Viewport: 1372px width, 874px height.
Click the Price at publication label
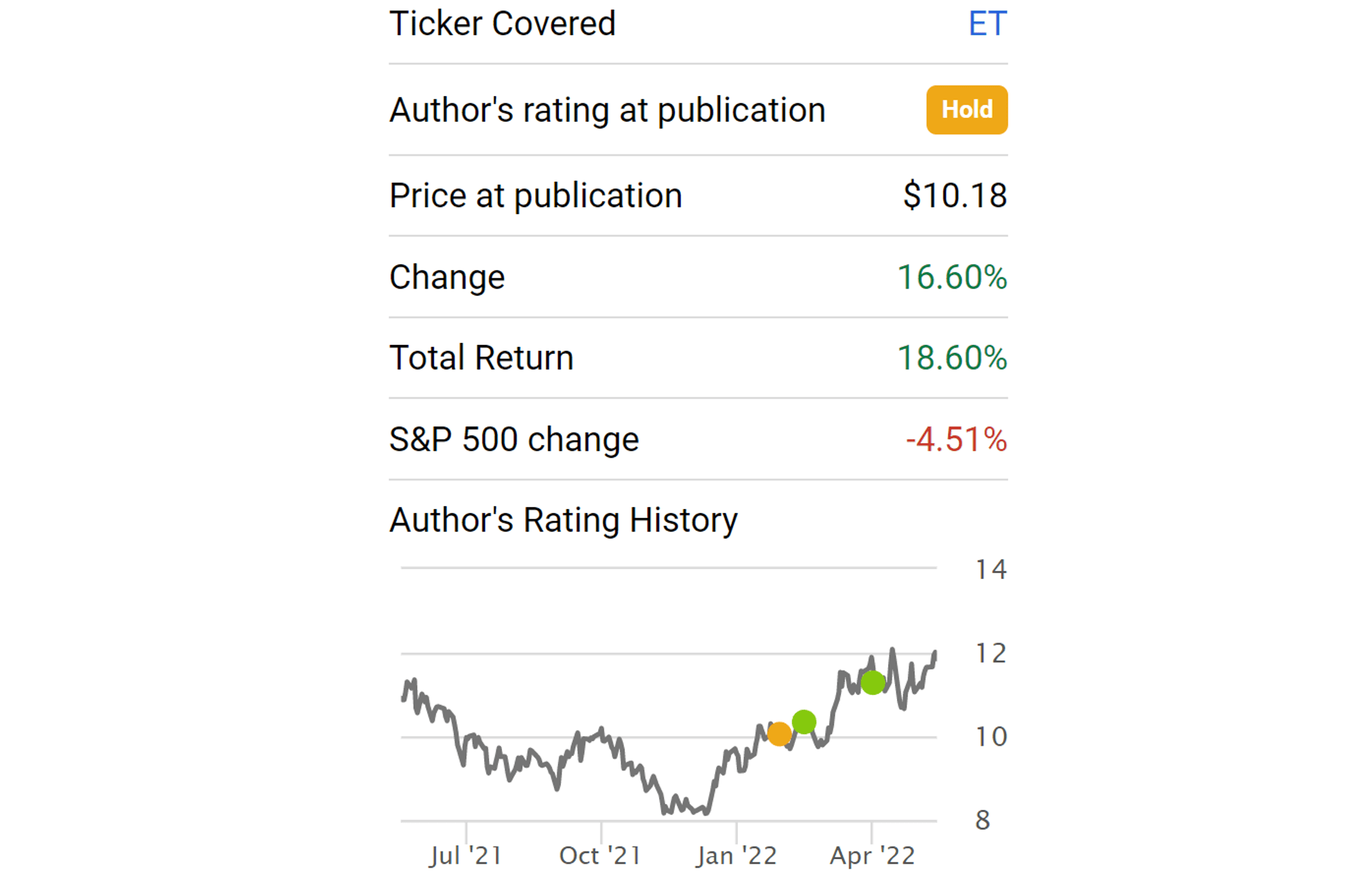[535, 196]
